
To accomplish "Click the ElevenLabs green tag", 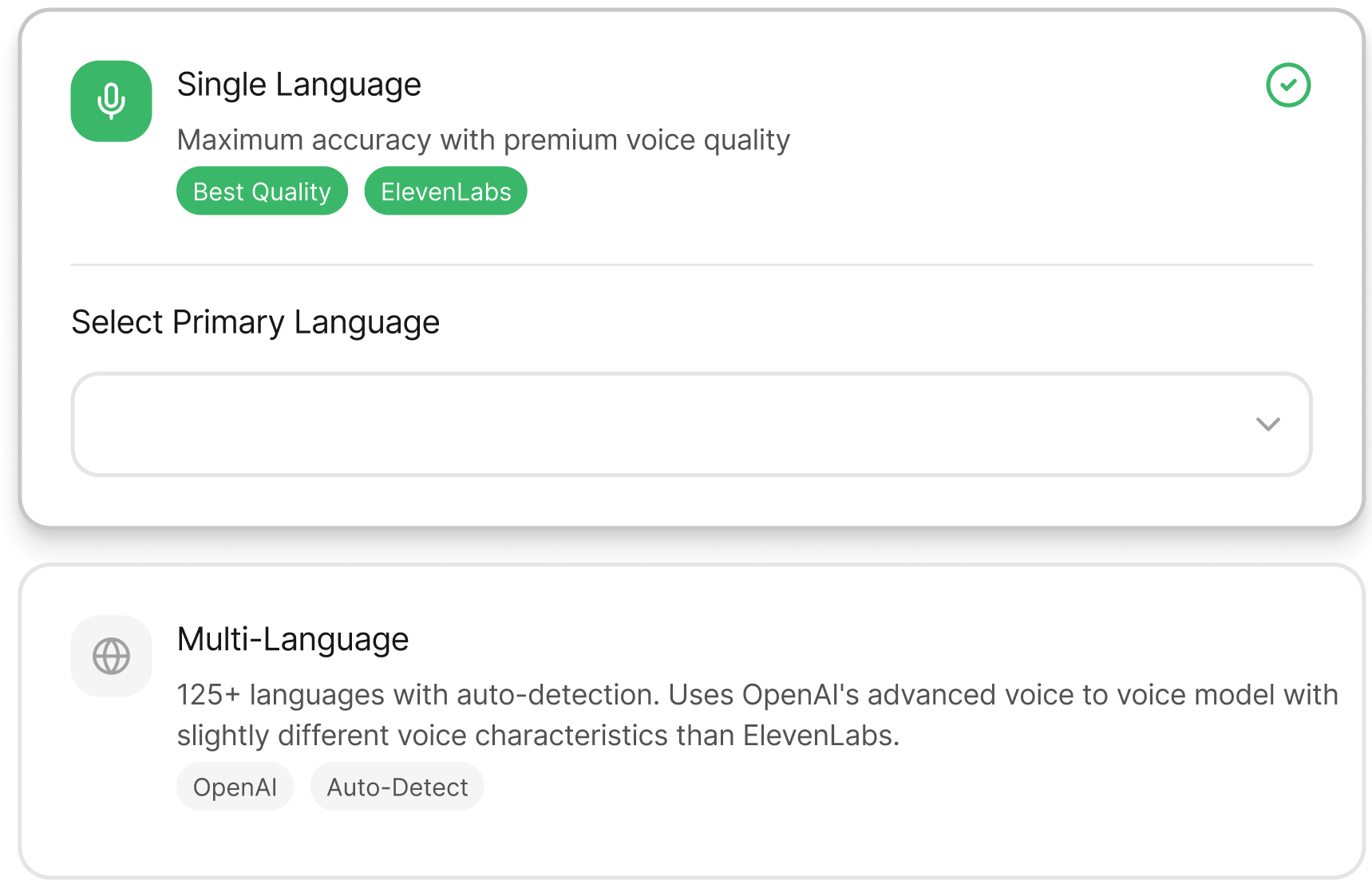I will pos(445,191).
